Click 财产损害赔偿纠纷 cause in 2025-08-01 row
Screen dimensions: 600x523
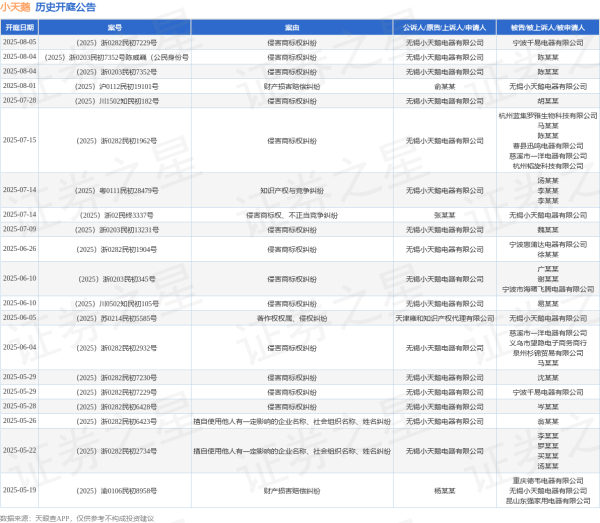tap(292, 86)
